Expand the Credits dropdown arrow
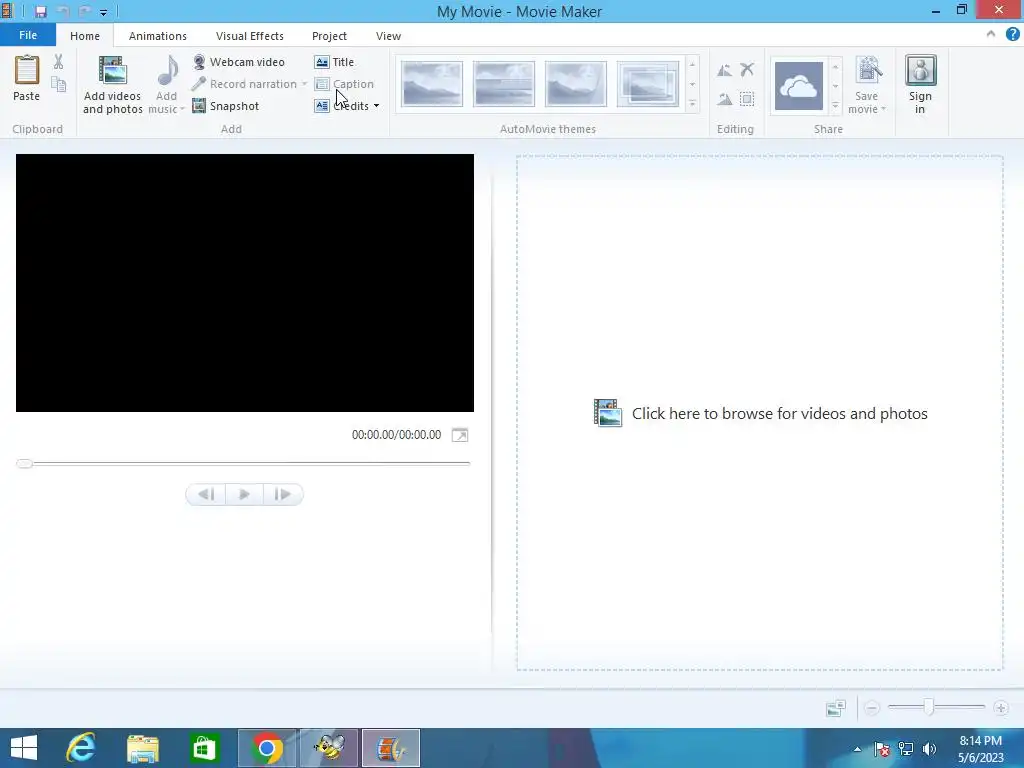1024x768 pixels. [x=376, y=106]
